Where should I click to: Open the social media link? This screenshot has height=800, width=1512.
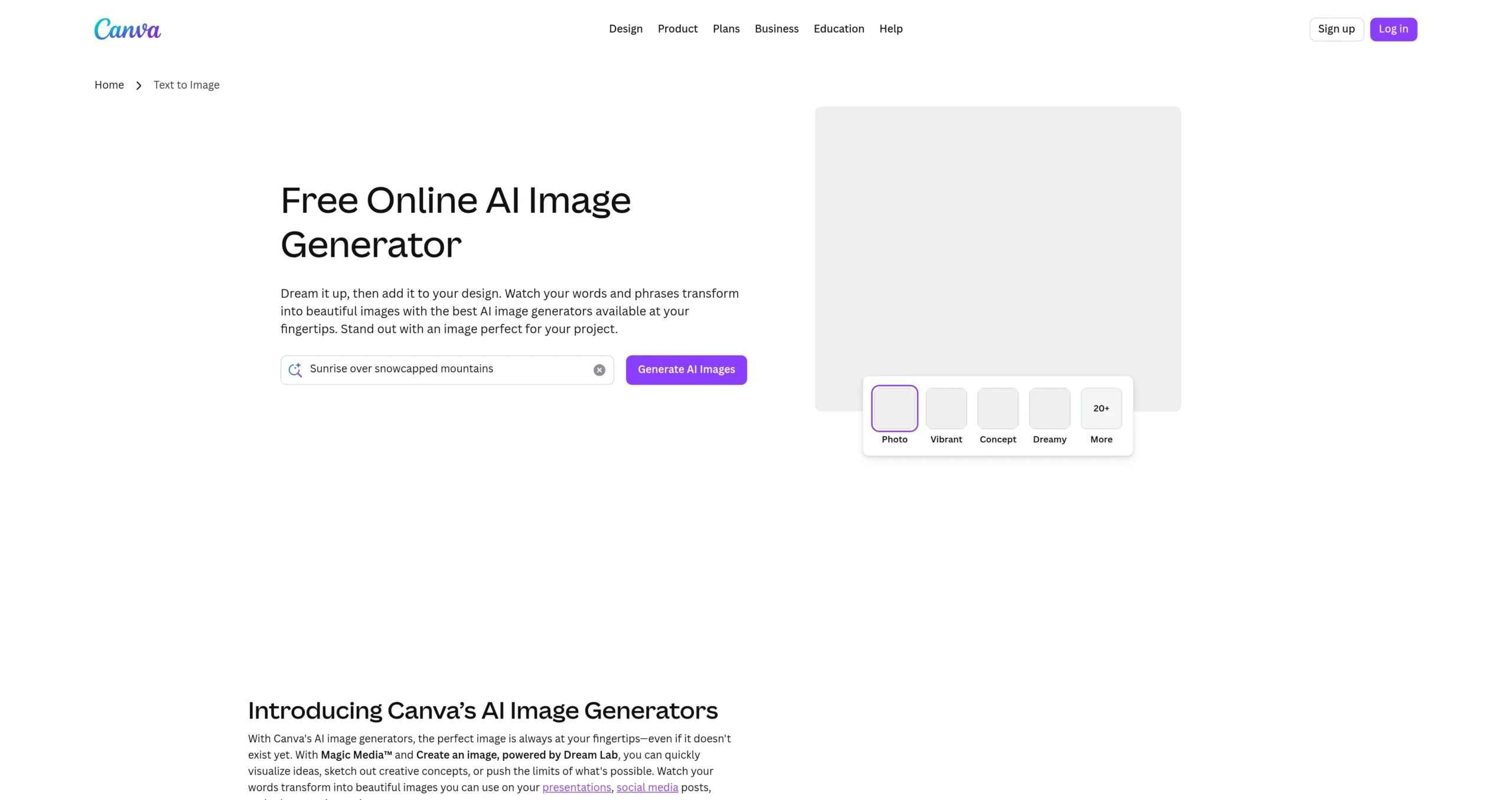click(647, 788)
